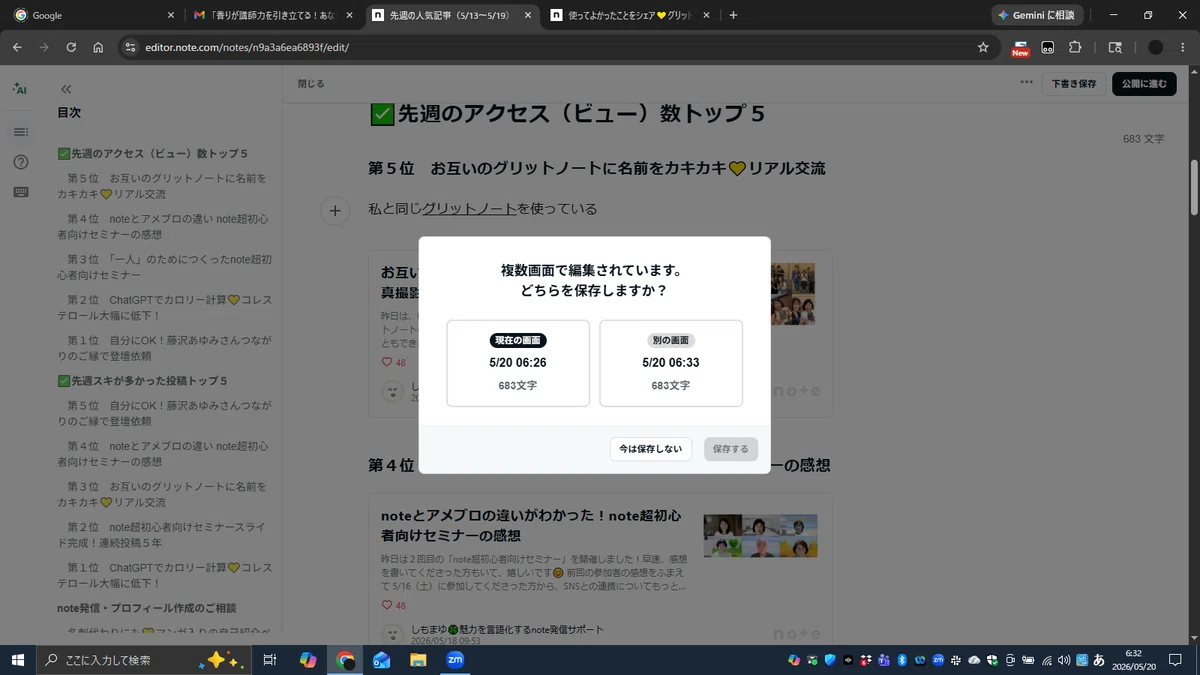Collapse the table of contents sidebar
The height and width of the screenshot is (675, 1200).
tap(66, 89)
